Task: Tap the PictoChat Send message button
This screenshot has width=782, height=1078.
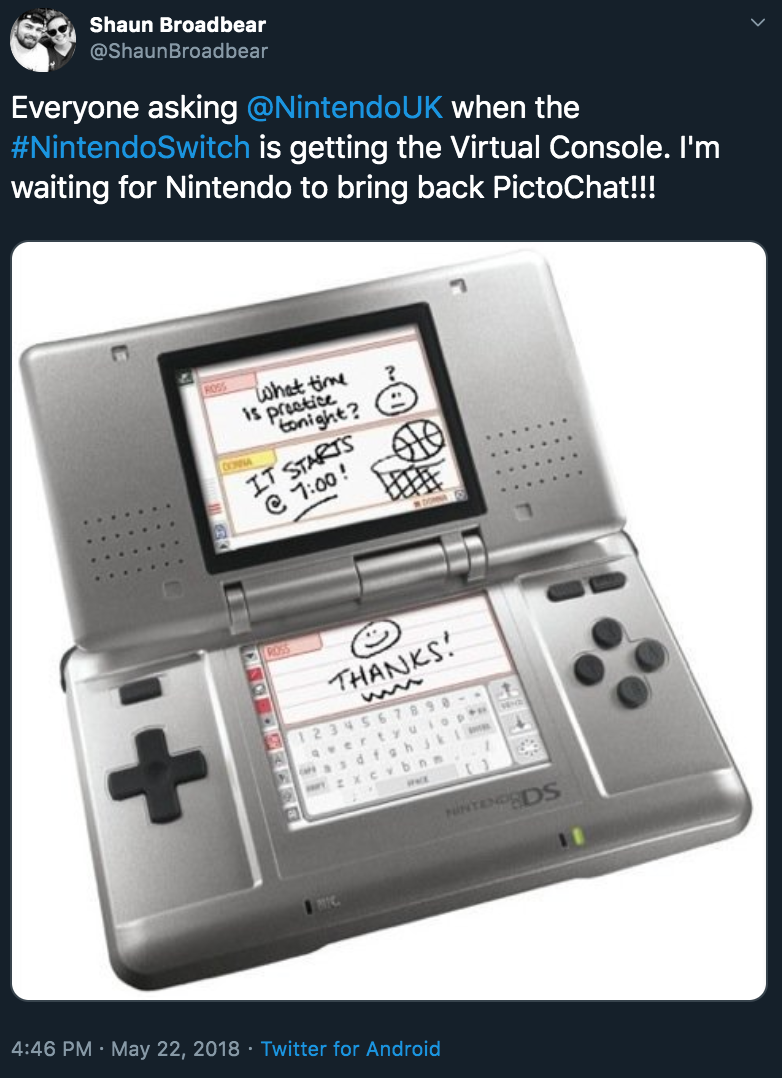Action: coord(508,694)
